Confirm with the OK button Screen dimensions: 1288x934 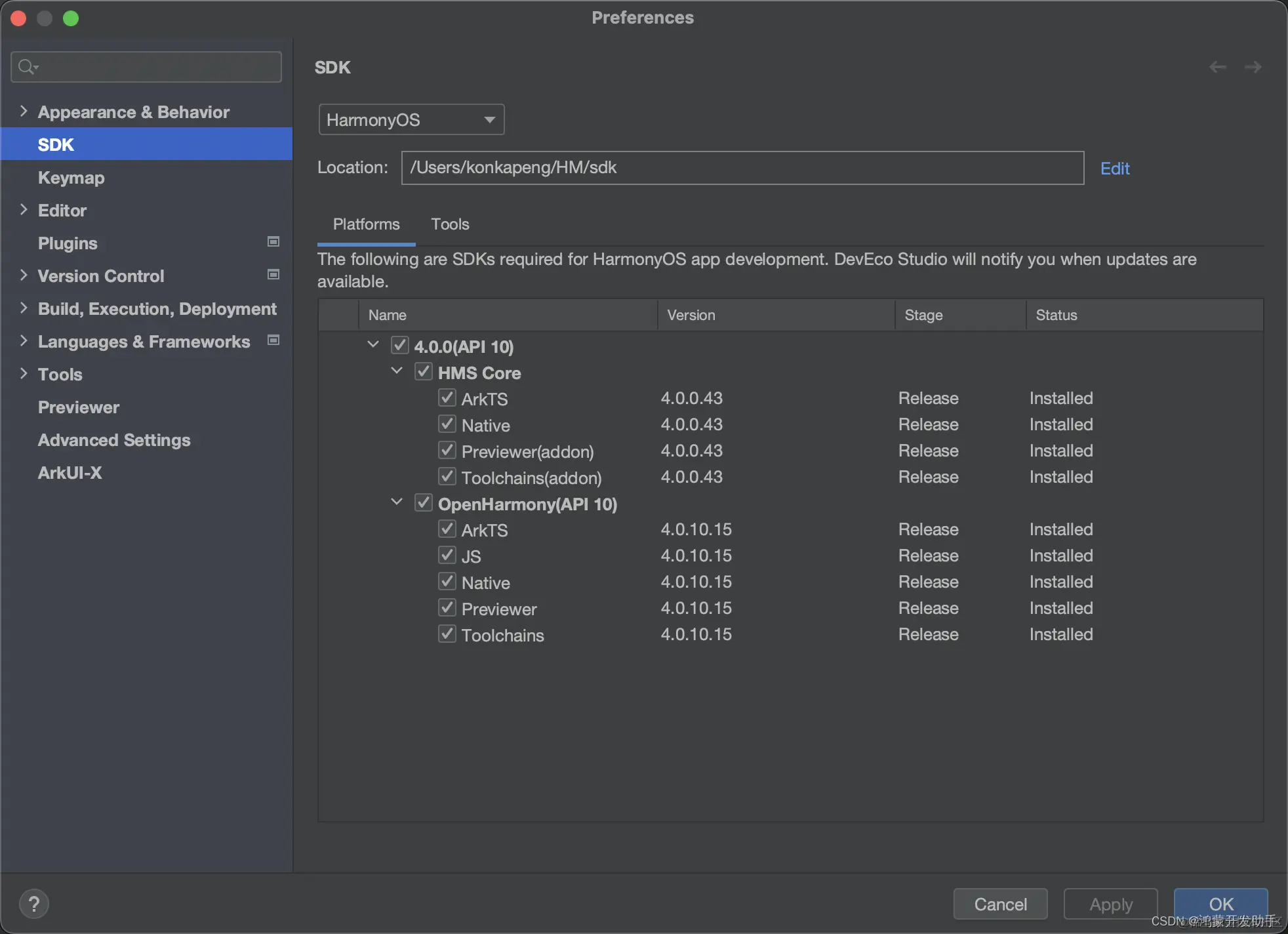click(x=1220, y=904)
